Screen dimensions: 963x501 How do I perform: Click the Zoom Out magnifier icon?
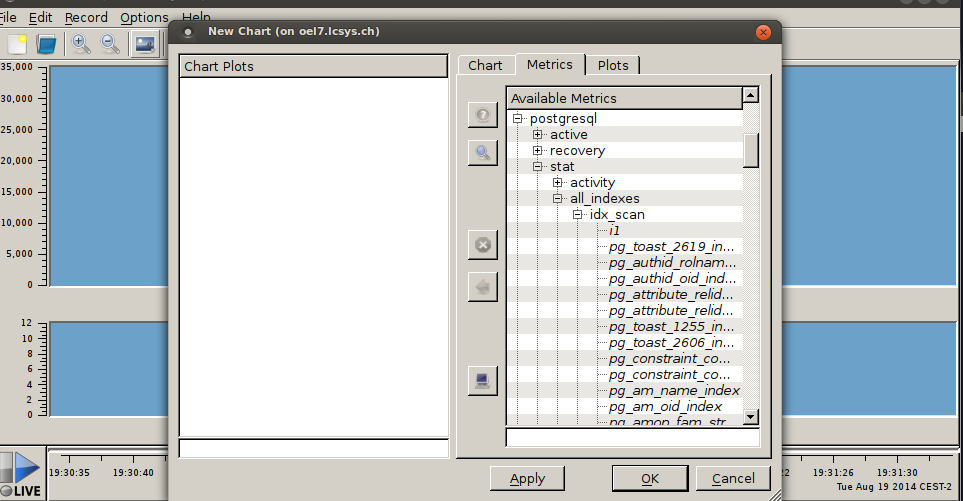[110, 44]
